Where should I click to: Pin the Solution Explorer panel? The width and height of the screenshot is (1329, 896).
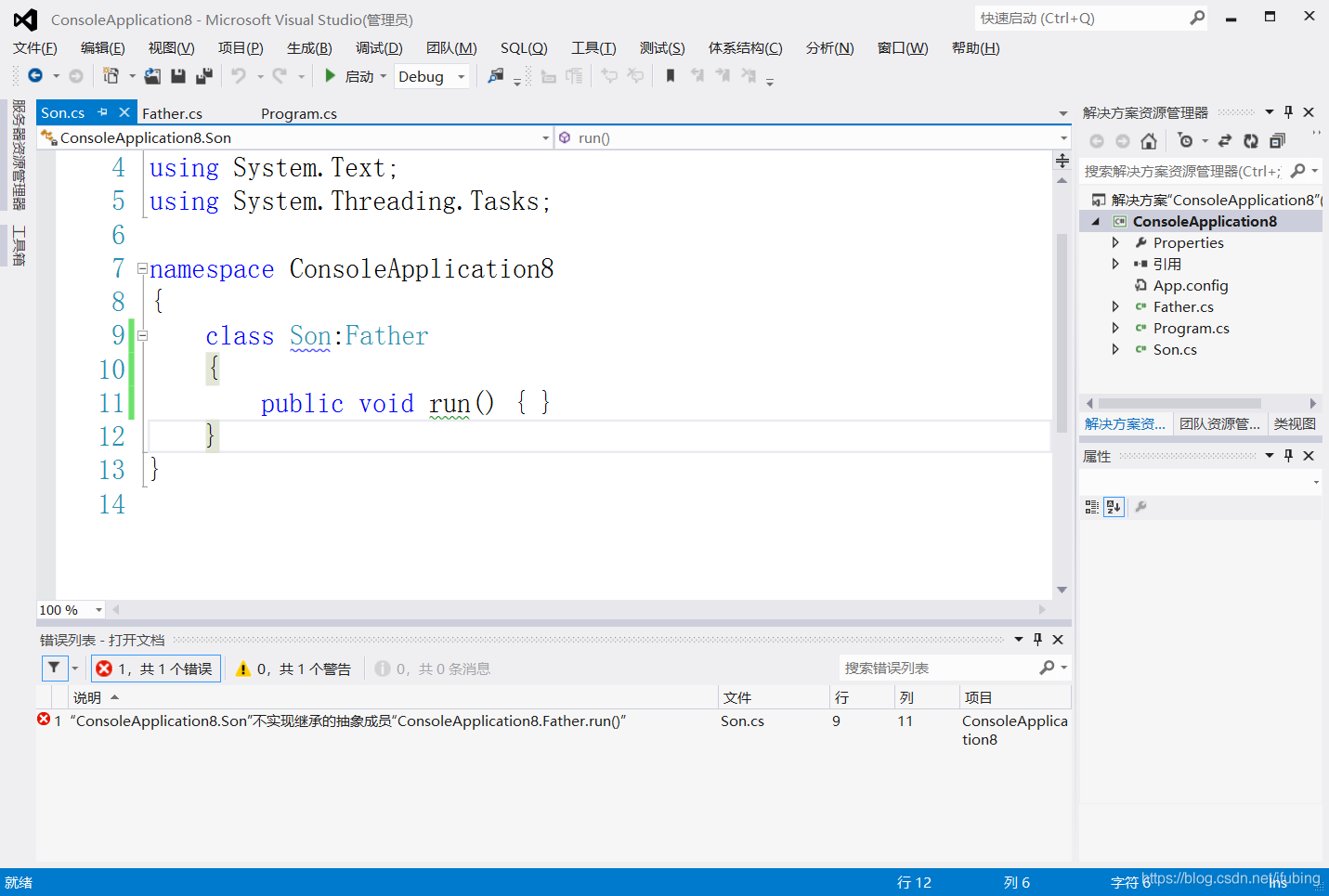1288,112
